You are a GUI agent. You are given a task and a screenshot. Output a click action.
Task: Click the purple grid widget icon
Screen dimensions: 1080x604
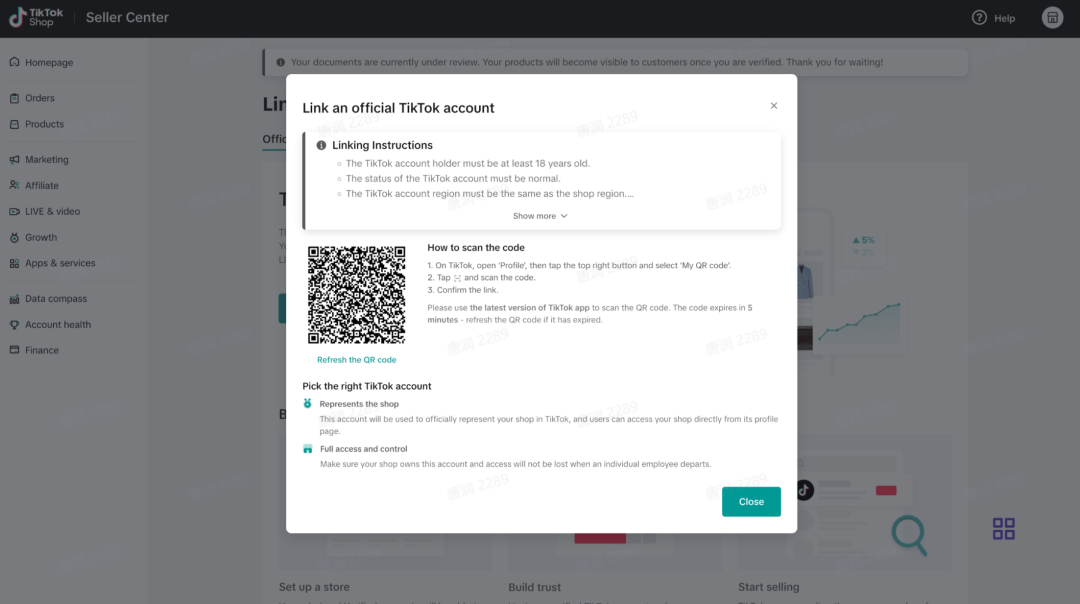[x=1004, y=528]
